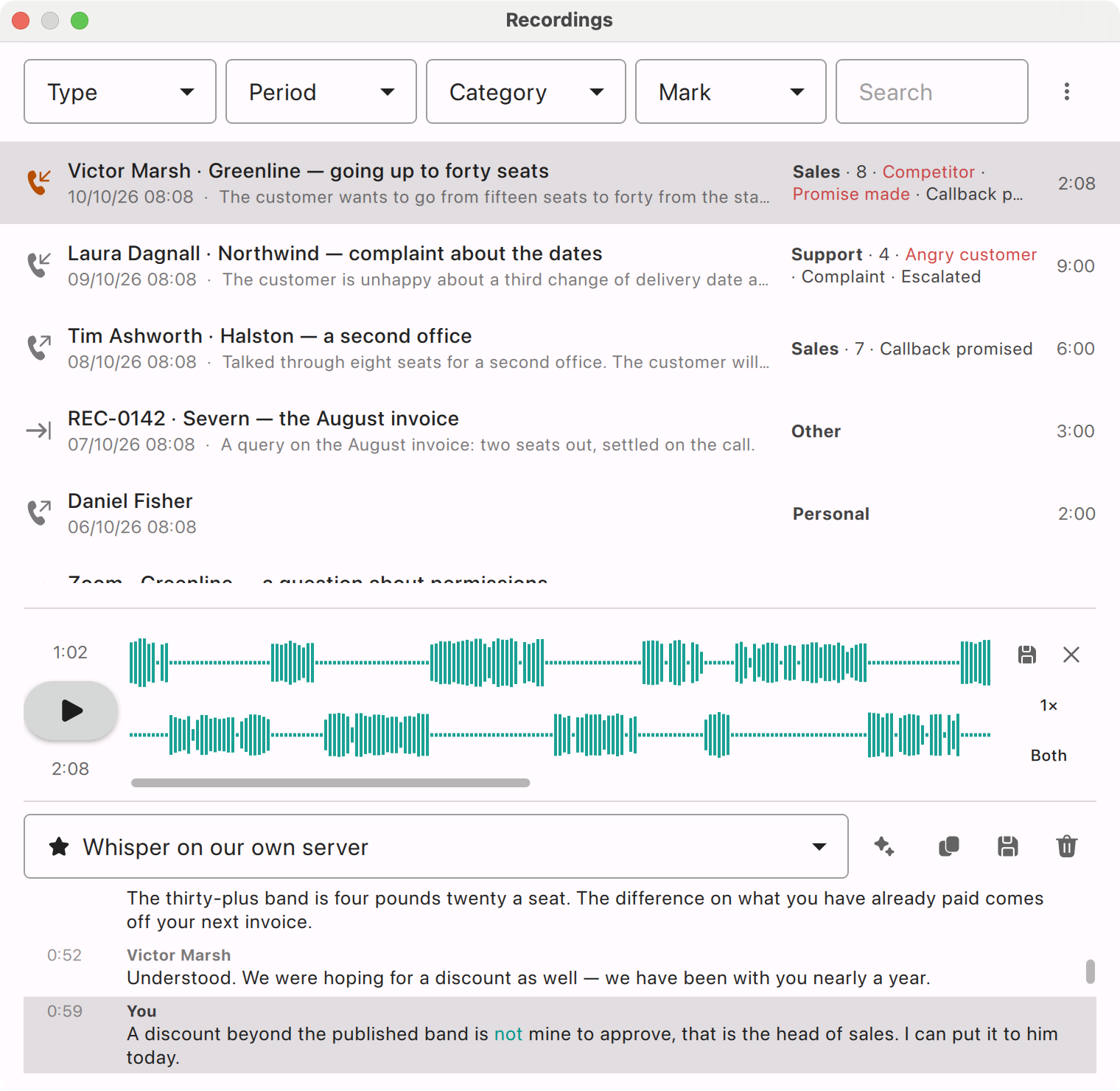The image size is (1120, 1091).
Task: Click the Personal category label
Action: click(831, 514)
